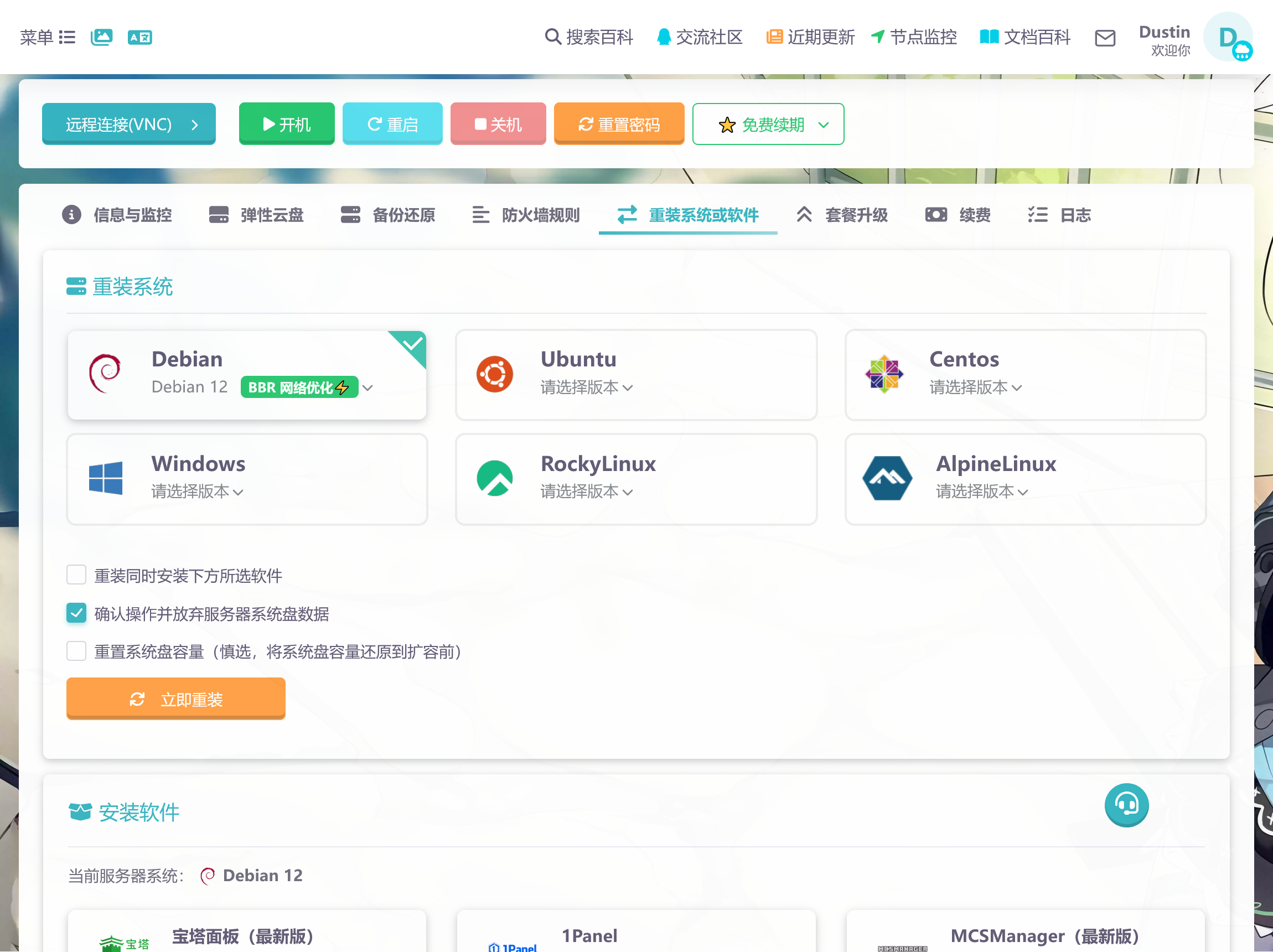Open the mail envelope icon
The image size is (1273, 952).
[1105, 39]
